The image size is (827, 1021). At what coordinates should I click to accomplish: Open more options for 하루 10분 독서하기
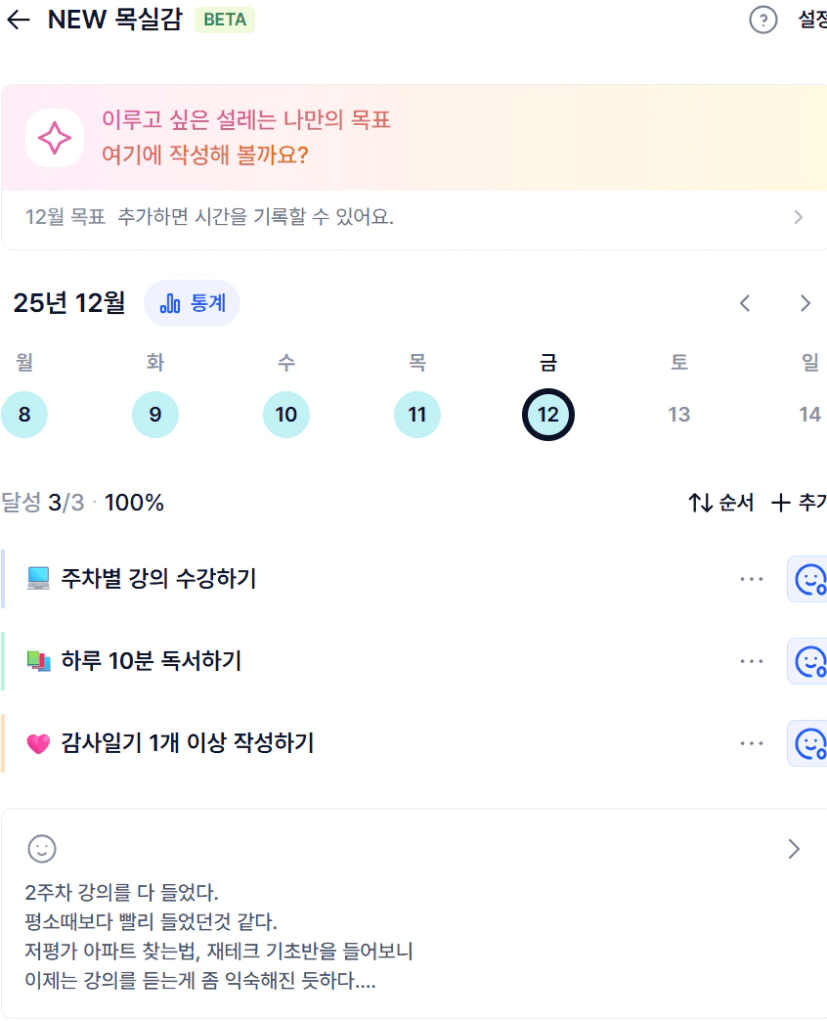point(751,661)
